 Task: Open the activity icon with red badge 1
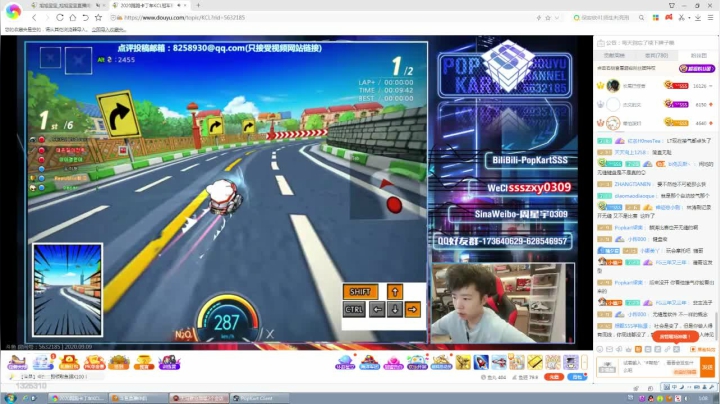coord(44,362)
